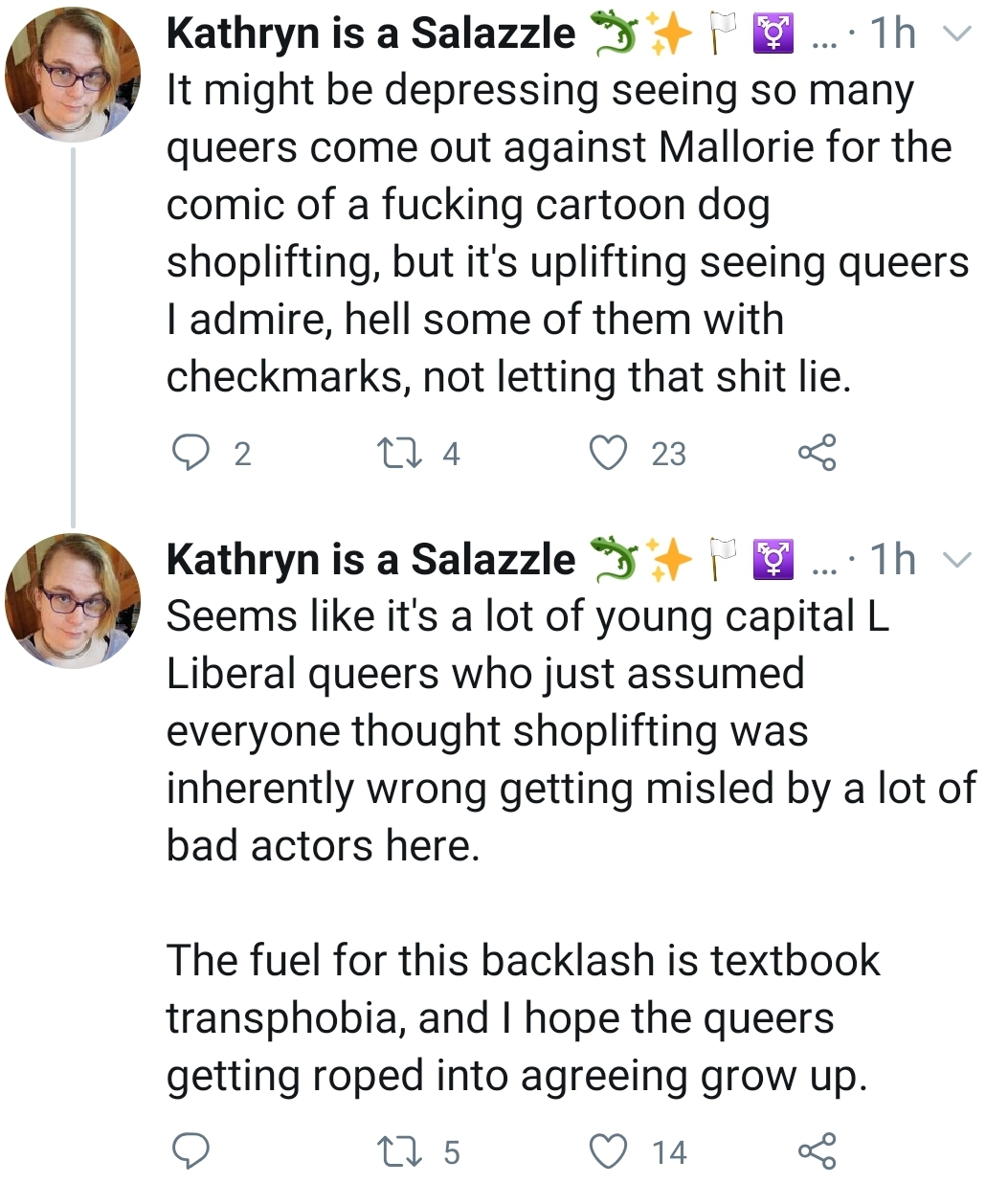Open the tweet text about cartoon dog shoplifting
Viewport: 1008px width, 1183px height.
tap(568, 233)
